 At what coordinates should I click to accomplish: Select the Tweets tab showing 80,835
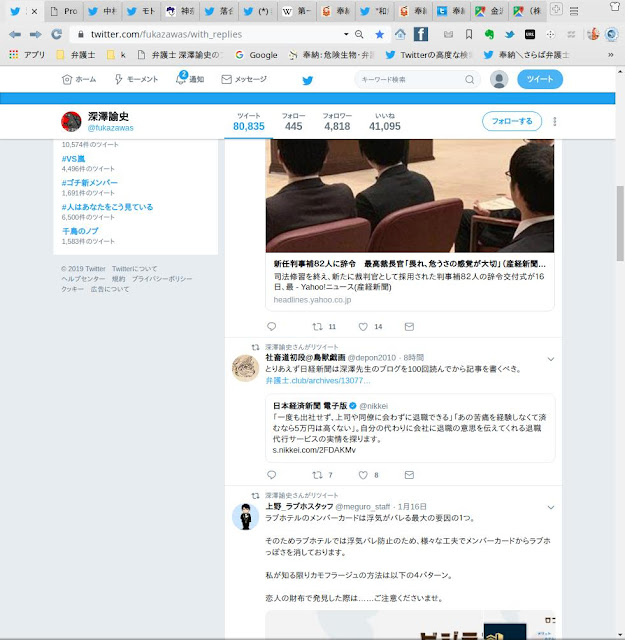pos(249,122)
